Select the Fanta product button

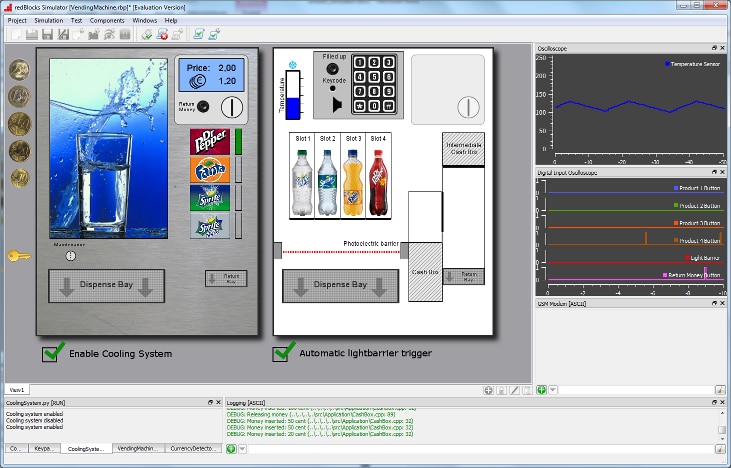(210, 170)
